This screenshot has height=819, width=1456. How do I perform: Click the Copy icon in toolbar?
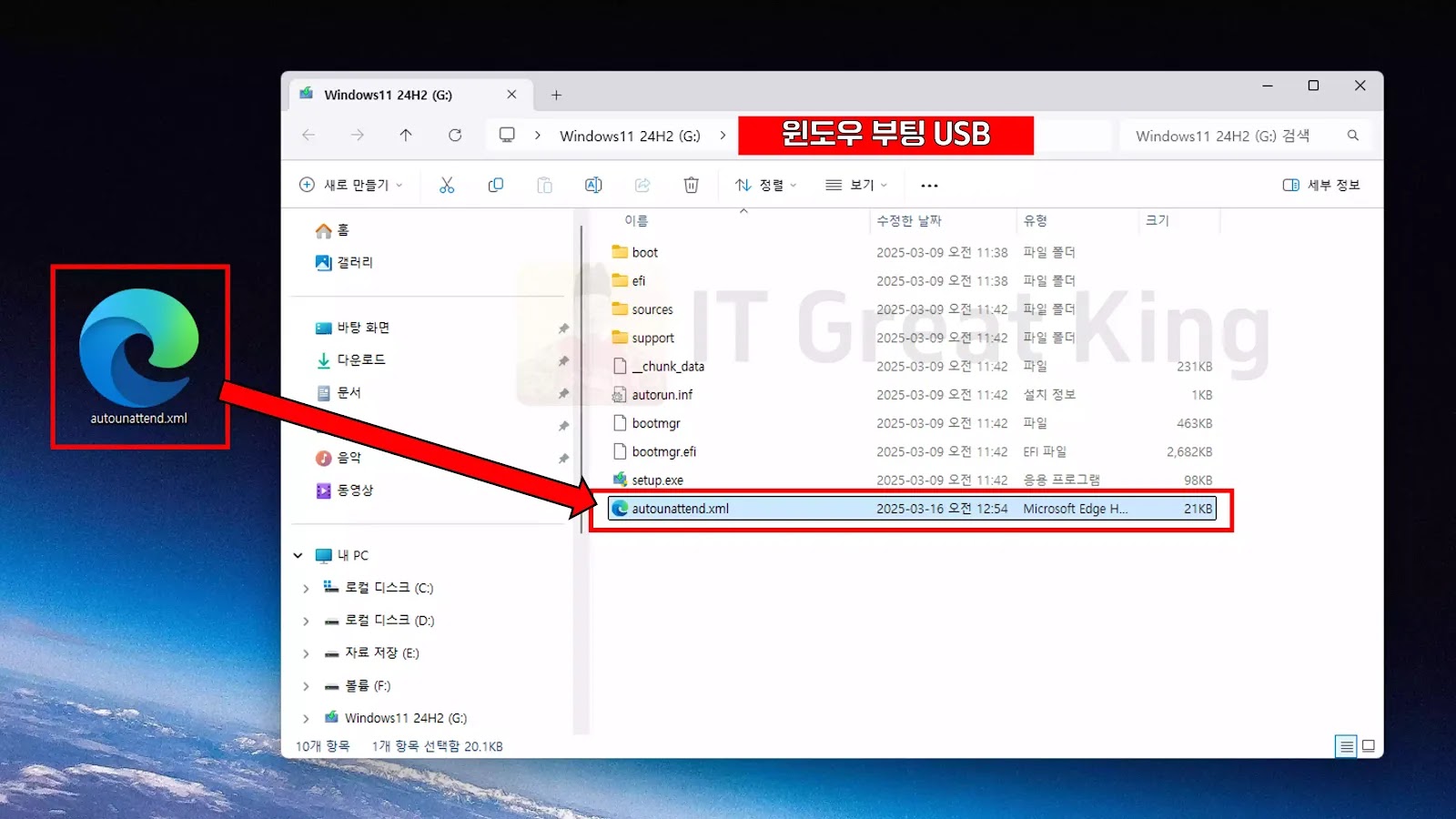coord(496,185)
